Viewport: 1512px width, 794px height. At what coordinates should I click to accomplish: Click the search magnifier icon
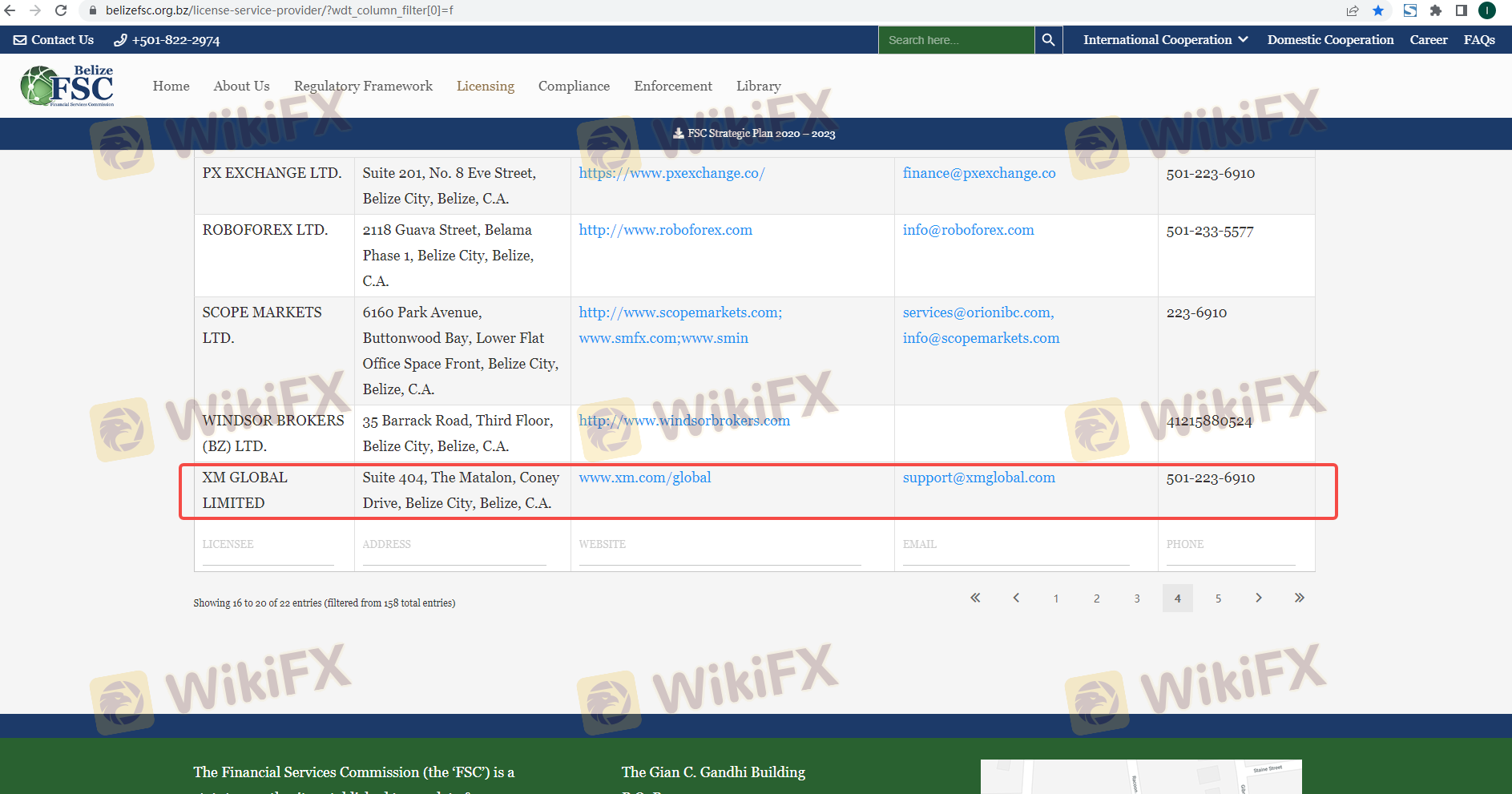[1048, 40]
